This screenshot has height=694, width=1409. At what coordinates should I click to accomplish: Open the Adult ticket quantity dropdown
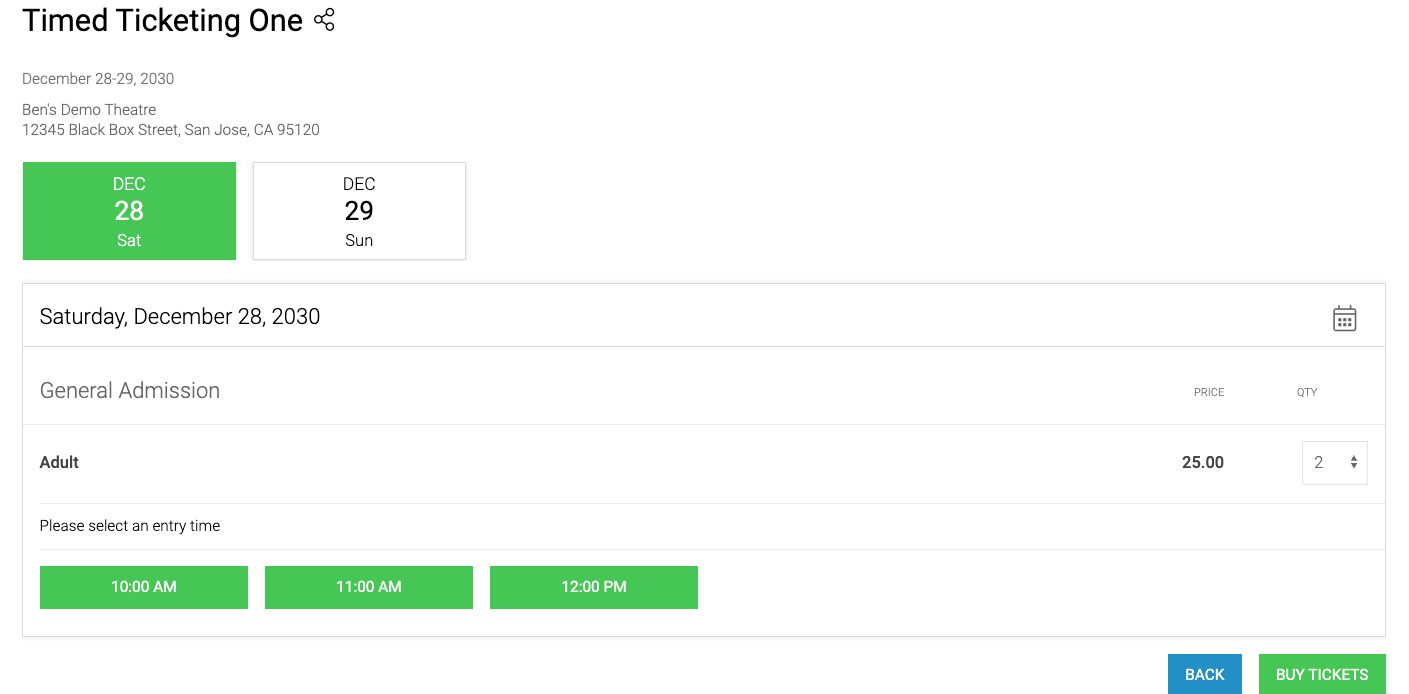click(1334, 463)
